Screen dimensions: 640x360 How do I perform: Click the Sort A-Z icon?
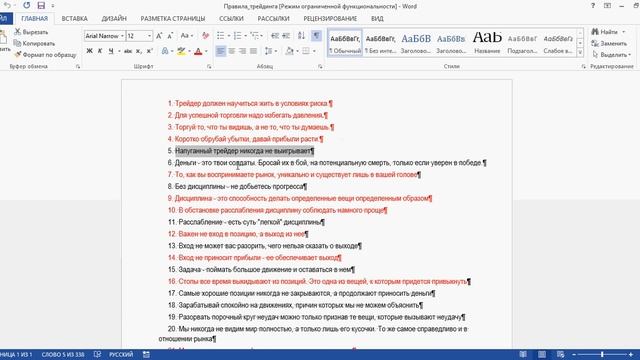coord(301,36)
